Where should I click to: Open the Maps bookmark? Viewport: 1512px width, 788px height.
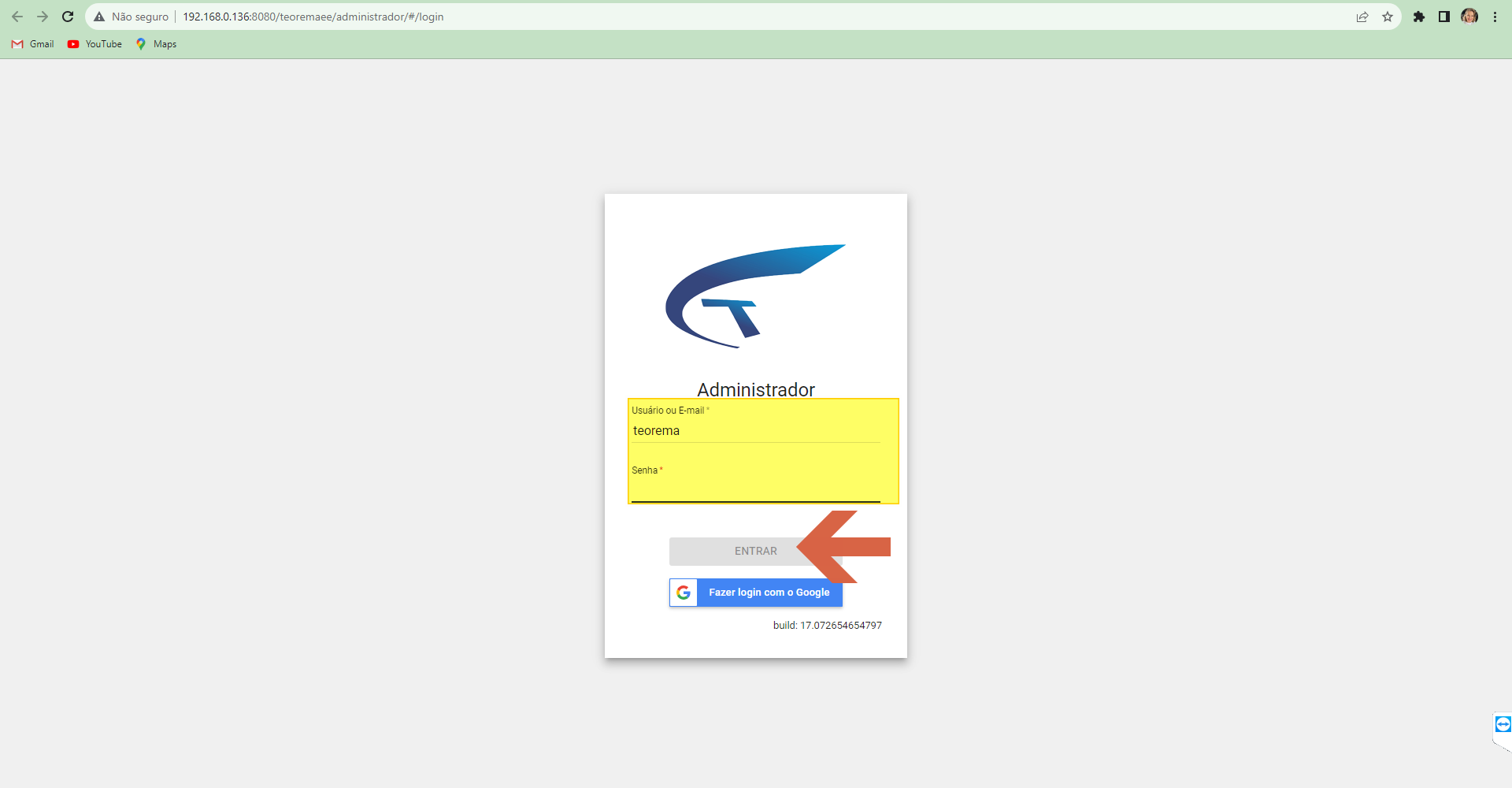pos(156,44)
